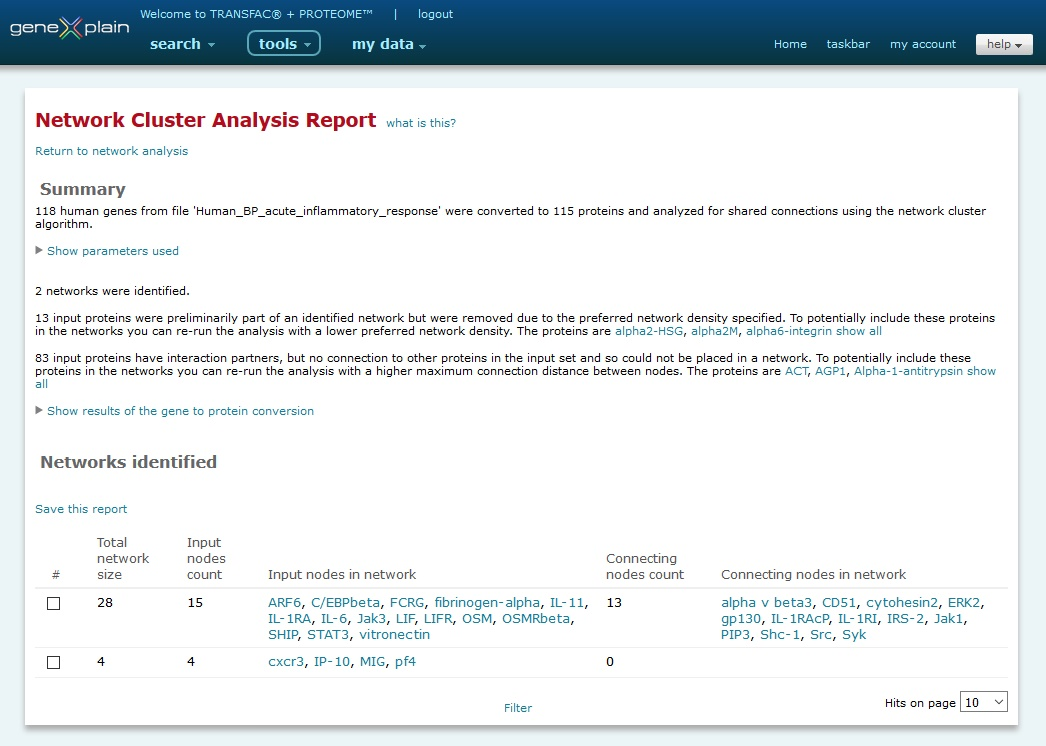The height and width of the screenshot is (746, 1046).
Task: Open IL-11 input node
Action: pyautogui.click(x=567, y=603)
